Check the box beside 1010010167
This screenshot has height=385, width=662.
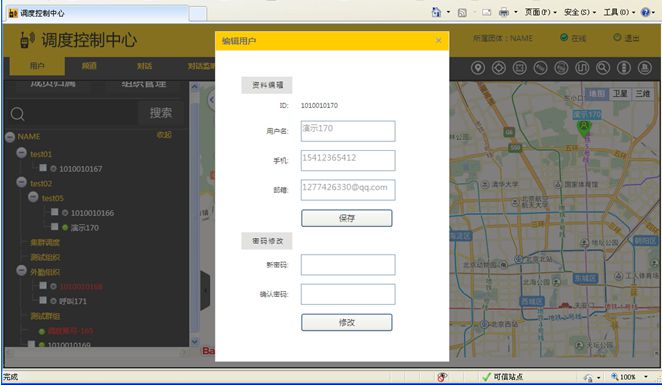(43, 168)
